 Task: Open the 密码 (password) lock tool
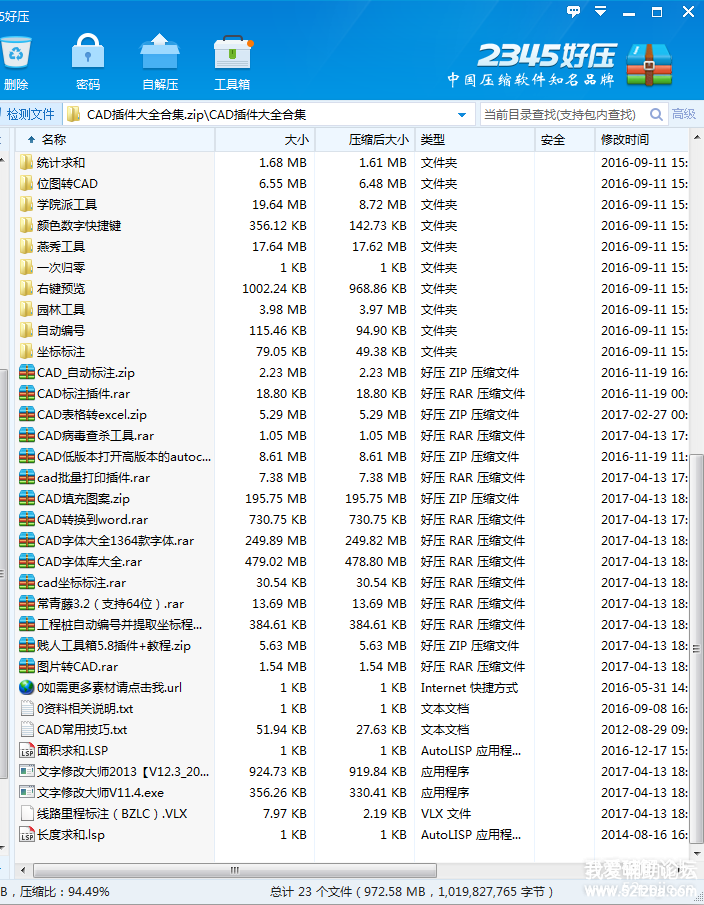coord(88,61)
